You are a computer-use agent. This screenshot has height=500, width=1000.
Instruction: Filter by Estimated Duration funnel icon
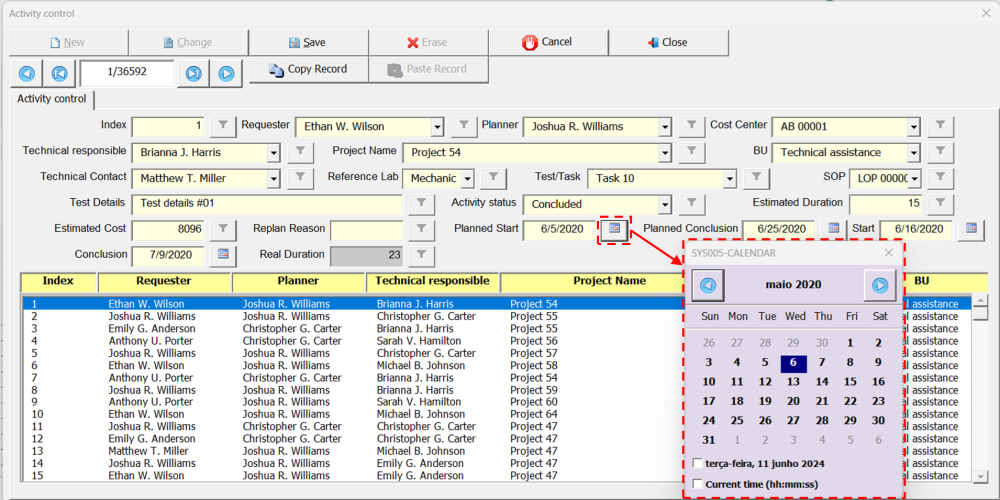coord(941,204)
